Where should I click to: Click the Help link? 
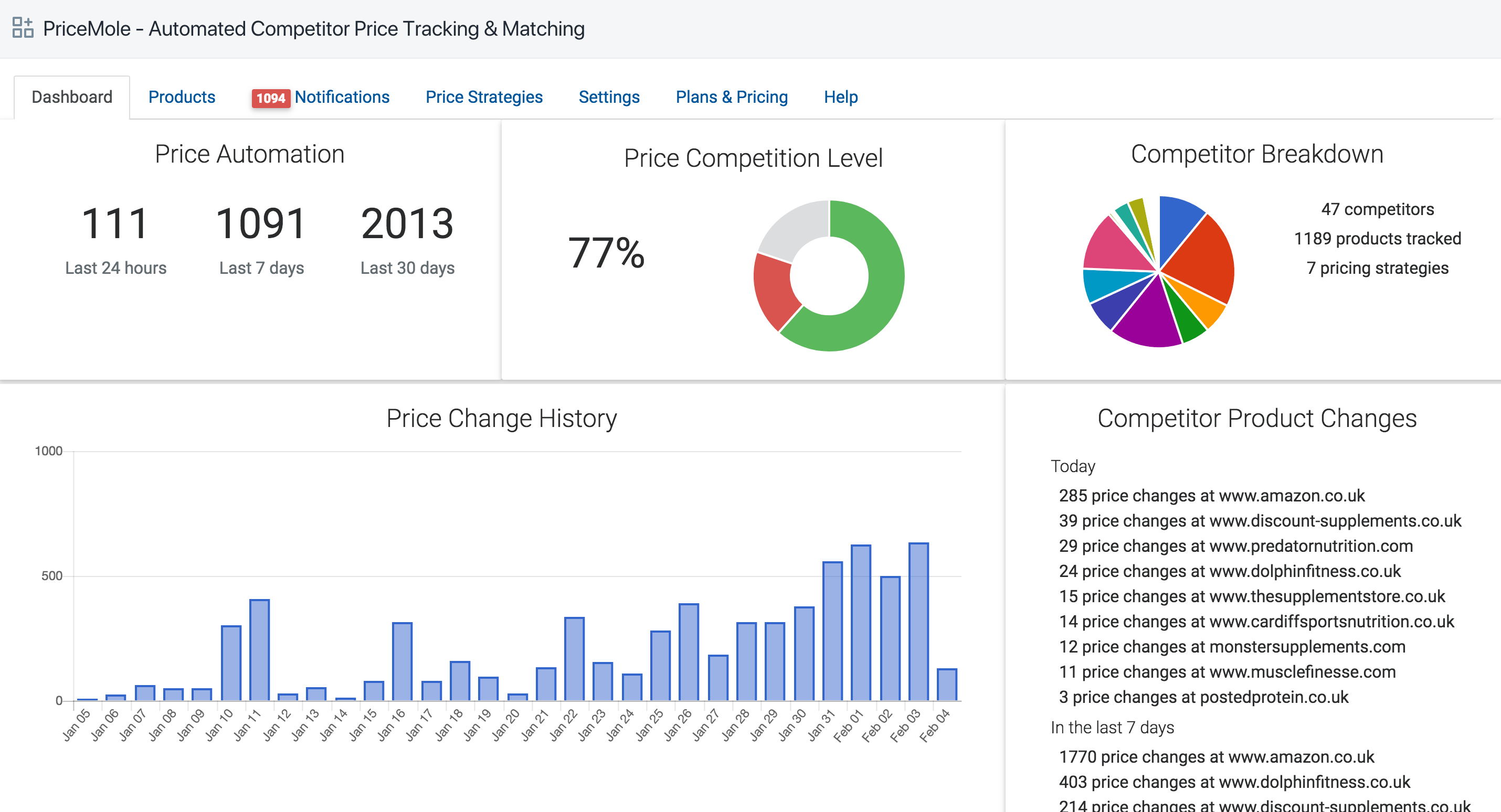pyautogui.click(x=840, y=97)
